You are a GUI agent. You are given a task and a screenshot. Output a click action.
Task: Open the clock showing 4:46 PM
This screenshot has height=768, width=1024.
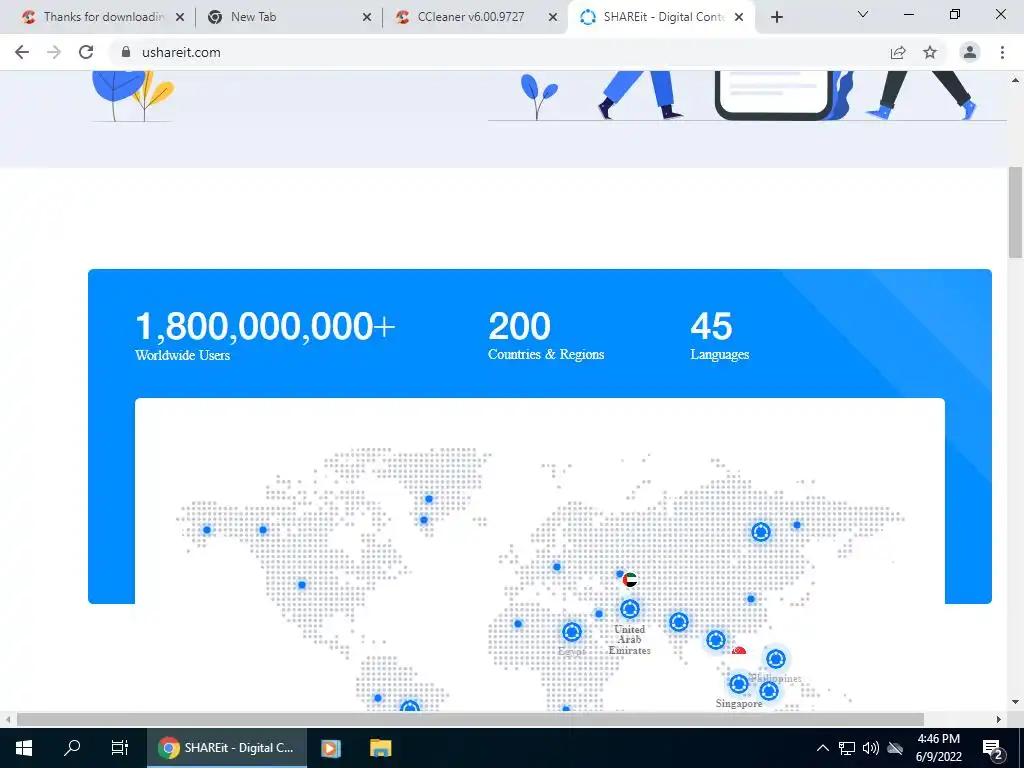click(x=938, y=748)
